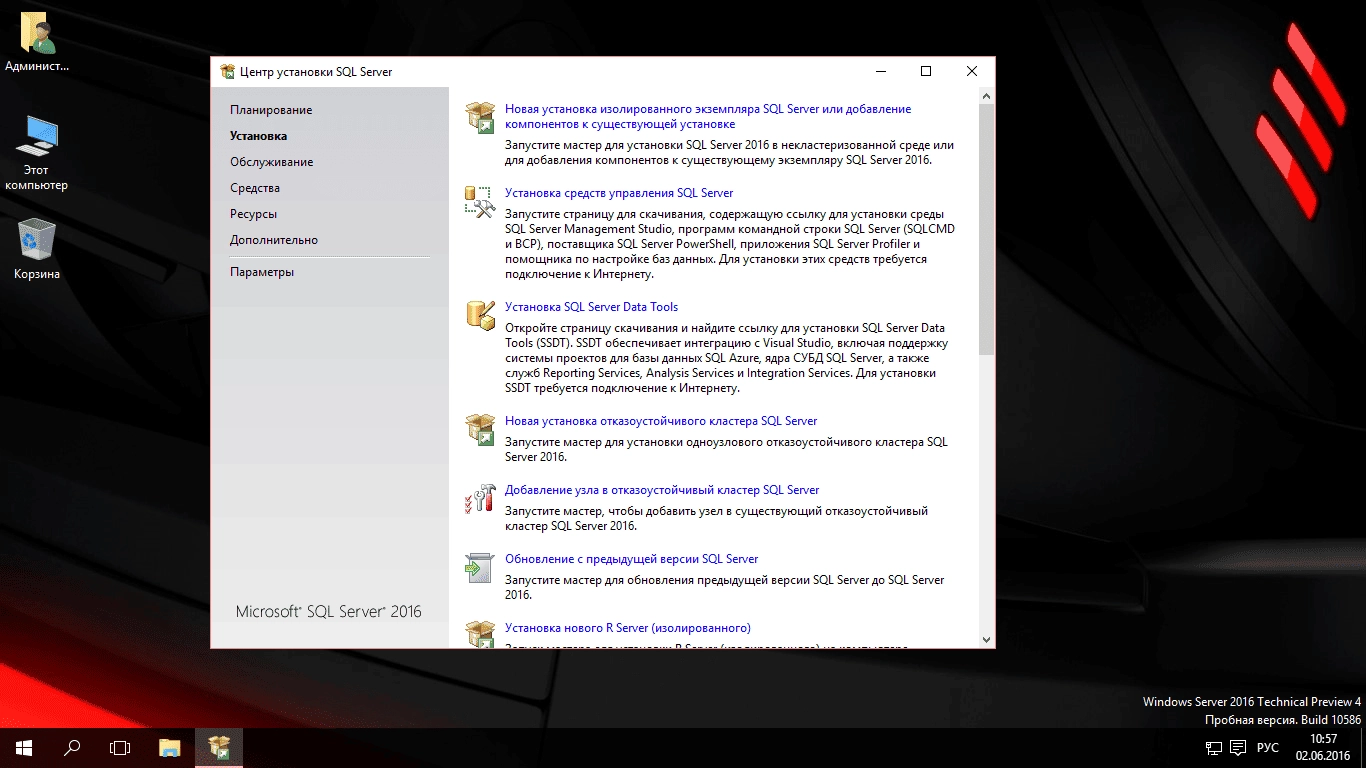Screen dimensions: 1366x768
Task: Click the taskbar search magnifier icon
Action: pos(72,748)
